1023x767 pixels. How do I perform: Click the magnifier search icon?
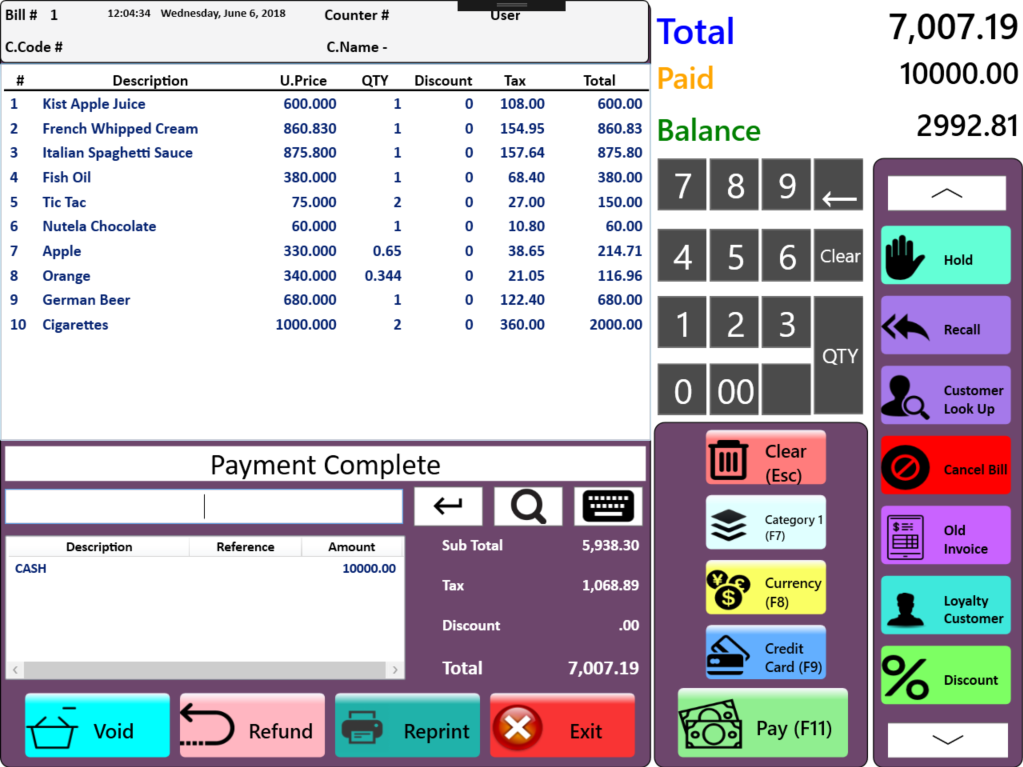tap(528, 506)
